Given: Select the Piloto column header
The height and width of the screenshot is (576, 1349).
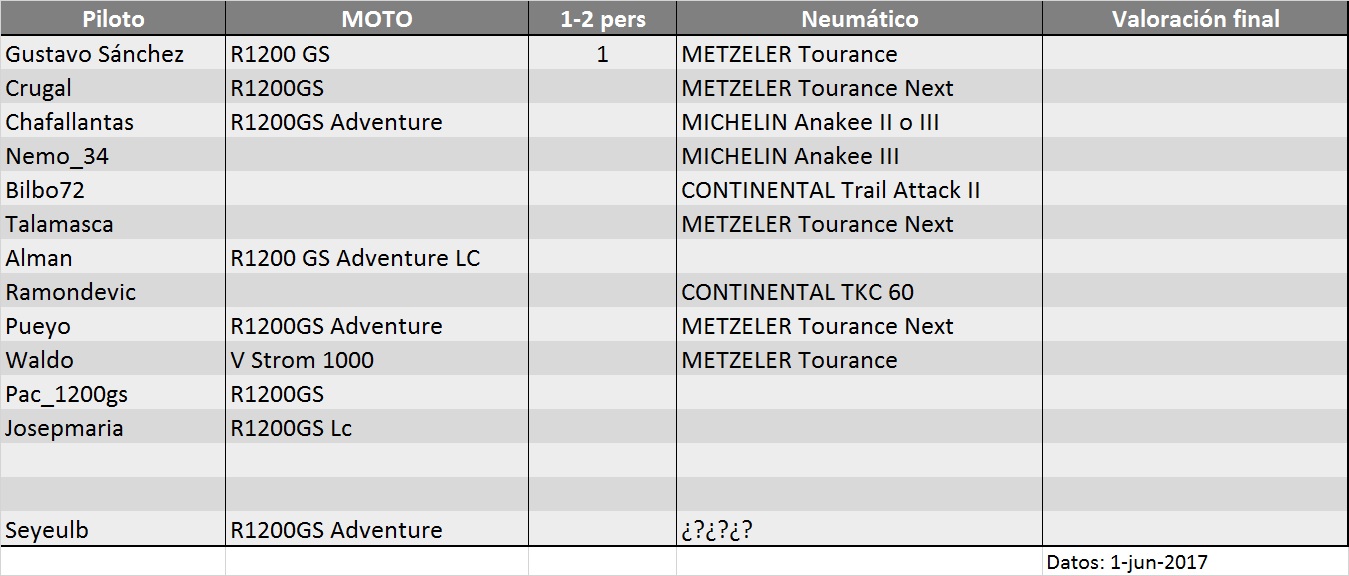Looking at the screenshot, I should point(113,19).
